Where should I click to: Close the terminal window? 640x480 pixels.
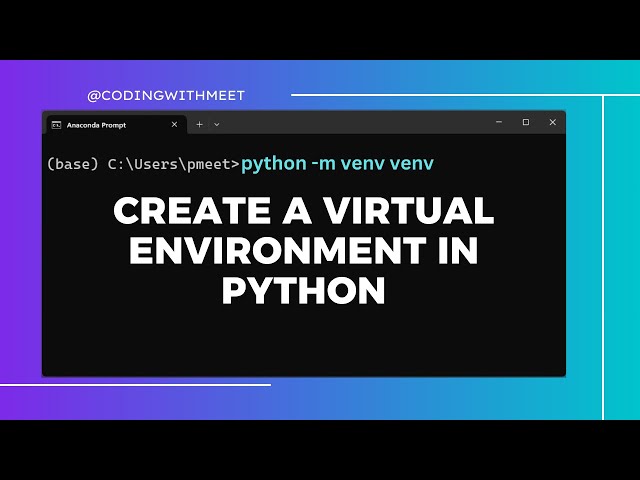553,122
